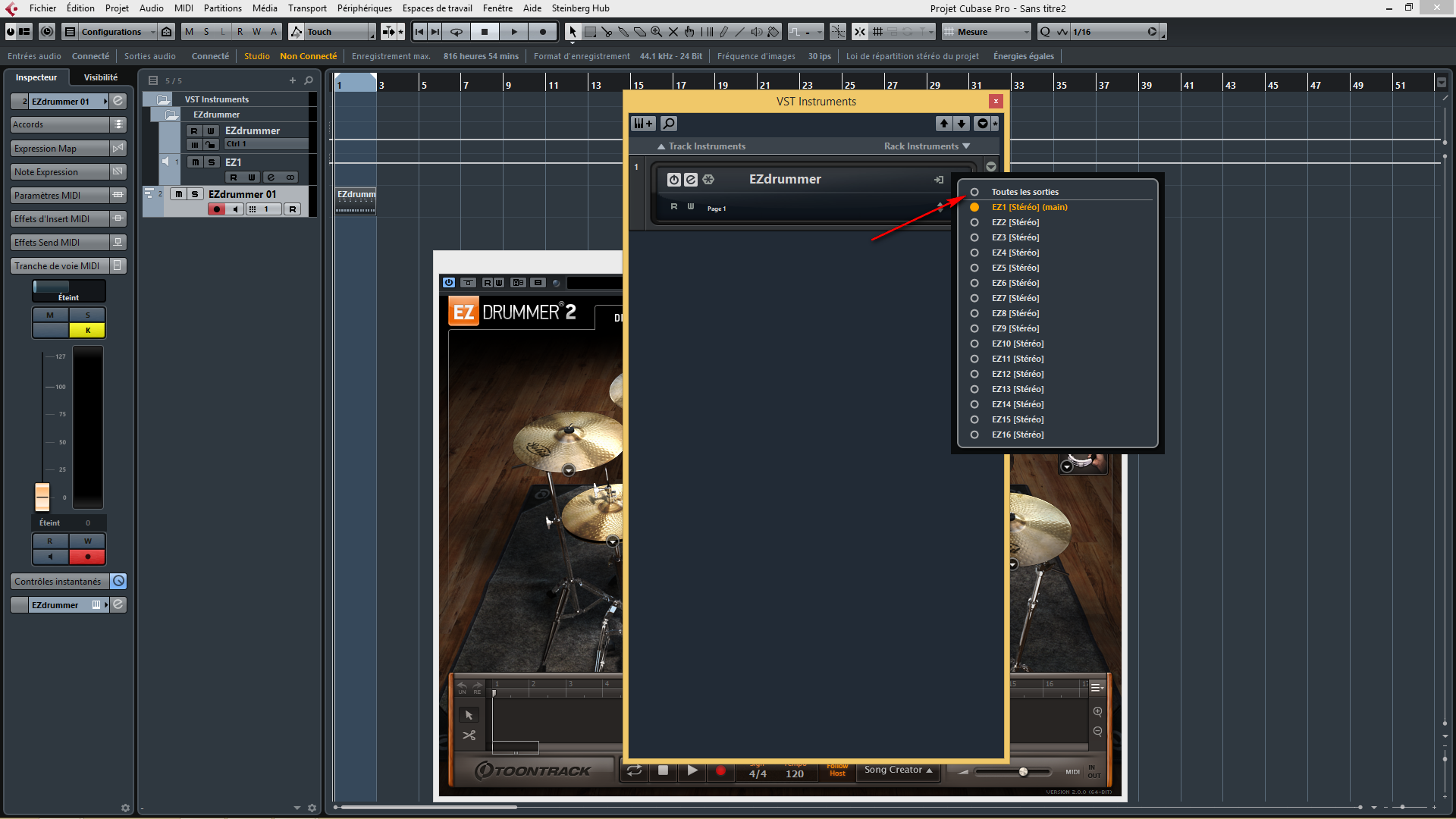The height and width of the screenshot is (819, 1456).
Task: Click the Contrôles instantanés section
Action: click(x=68, y=582)
